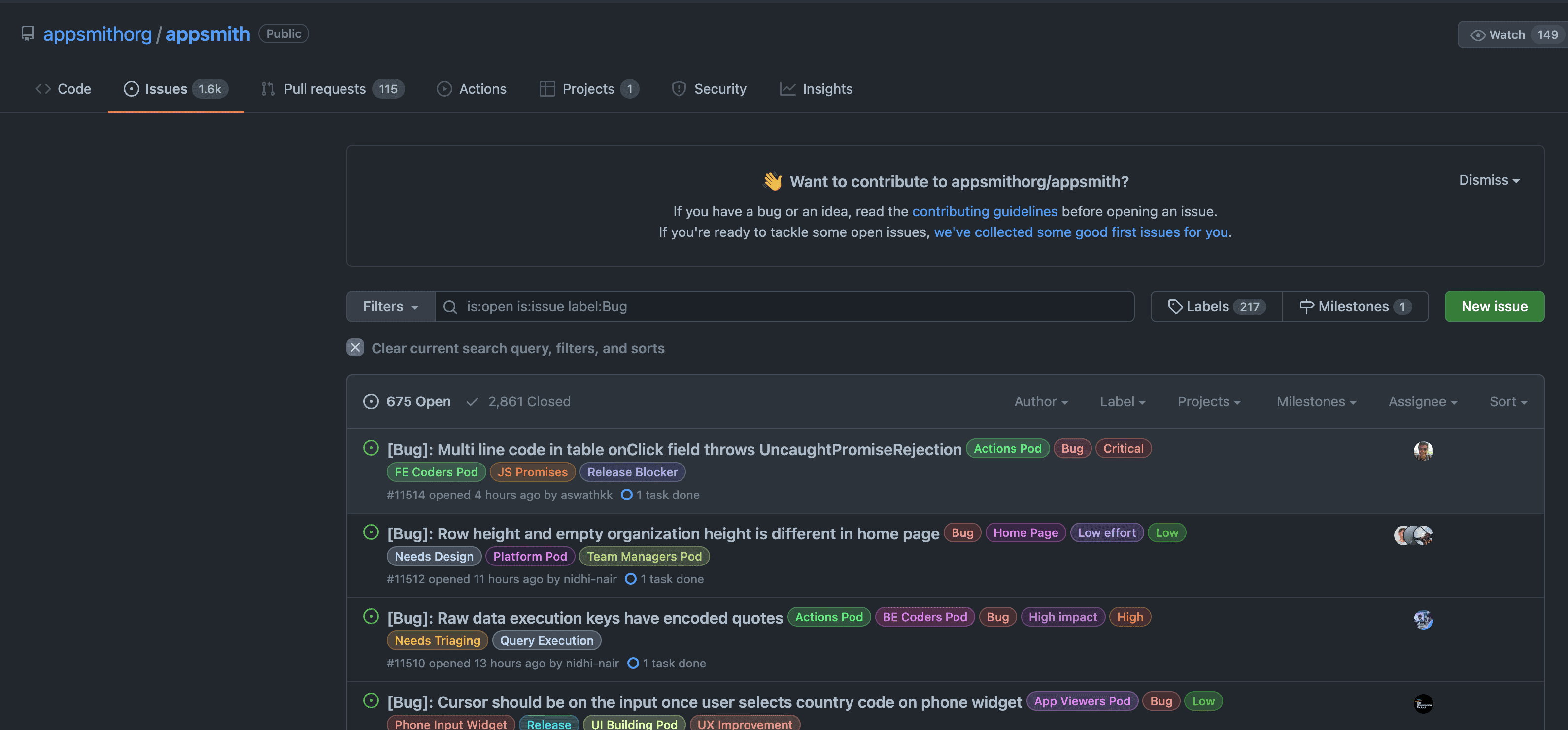The height and width of the screenshot is (730, 1568).
Task: Click task progress circle on issue #11514
Action: tap(626, 495)
